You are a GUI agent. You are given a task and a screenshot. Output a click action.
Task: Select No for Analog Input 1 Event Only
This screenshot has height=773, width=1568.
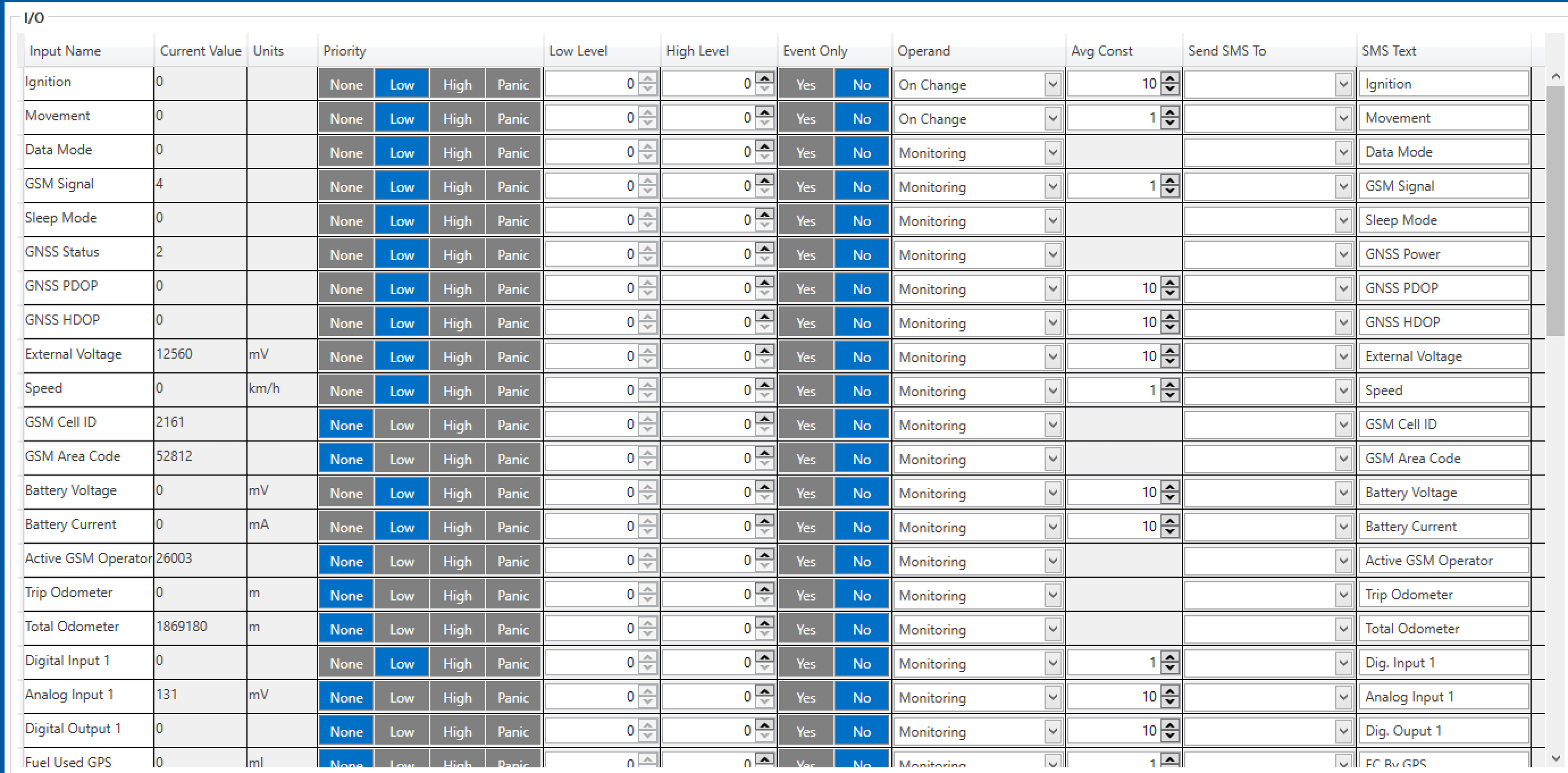[x=861, y=698]
